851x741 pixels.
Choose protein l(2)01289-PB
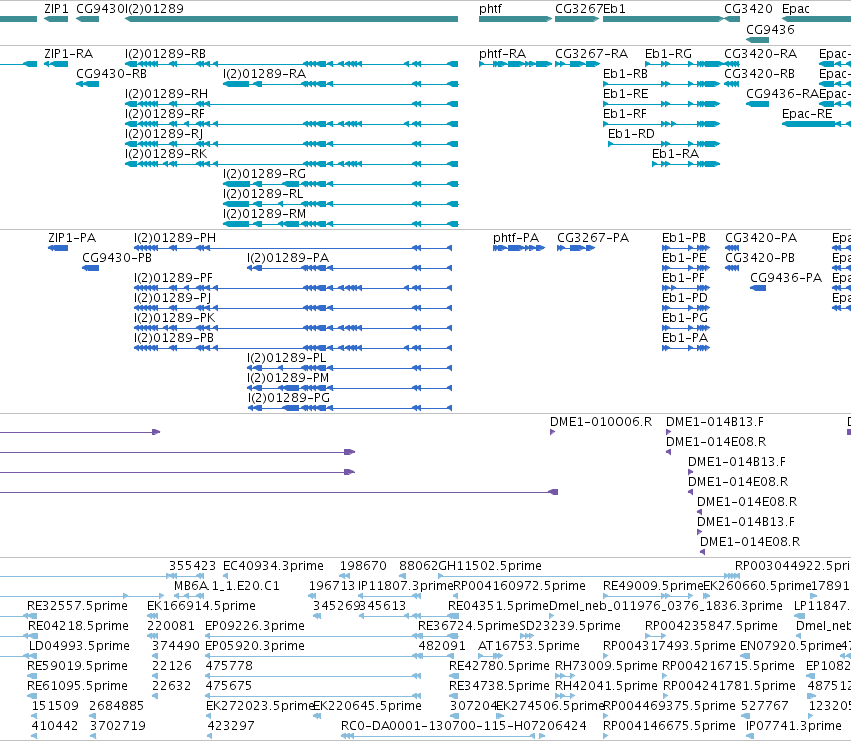[174, 338]
